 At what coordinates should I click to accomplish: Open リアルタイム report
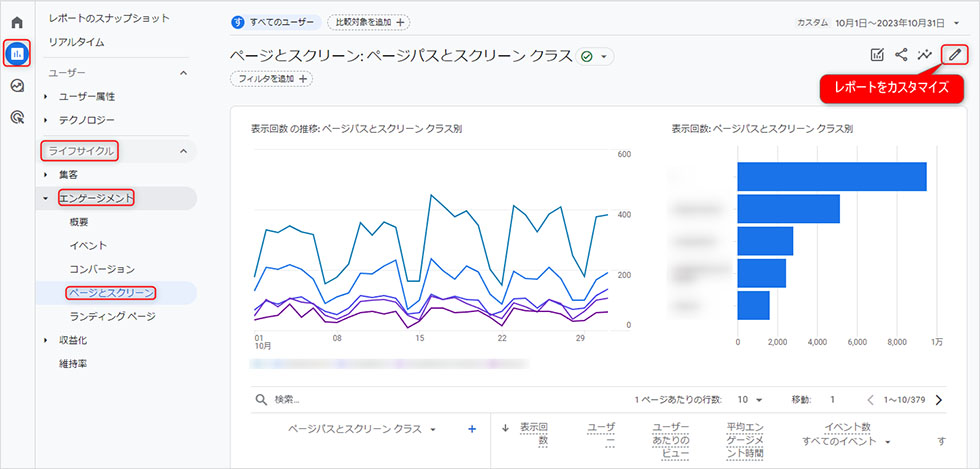pos(76,43)
